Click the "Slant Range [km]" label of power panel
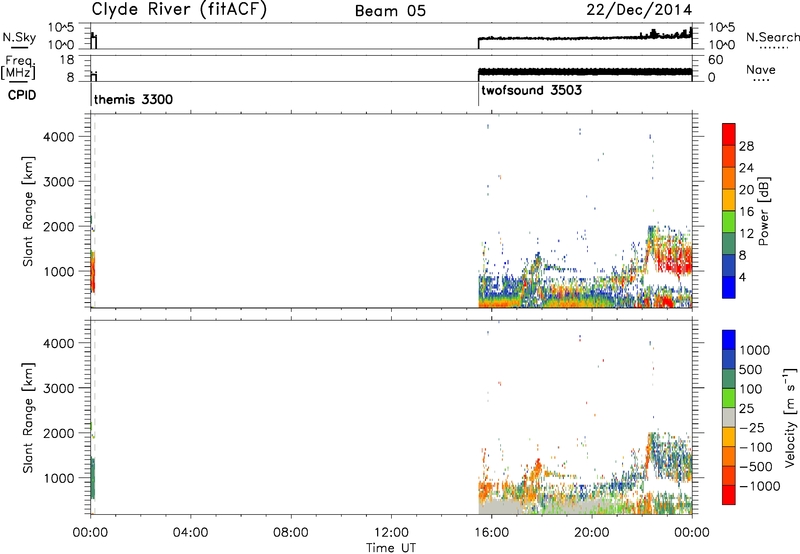The width and height of the screenshot is (800, 554). tap(28, 211)
